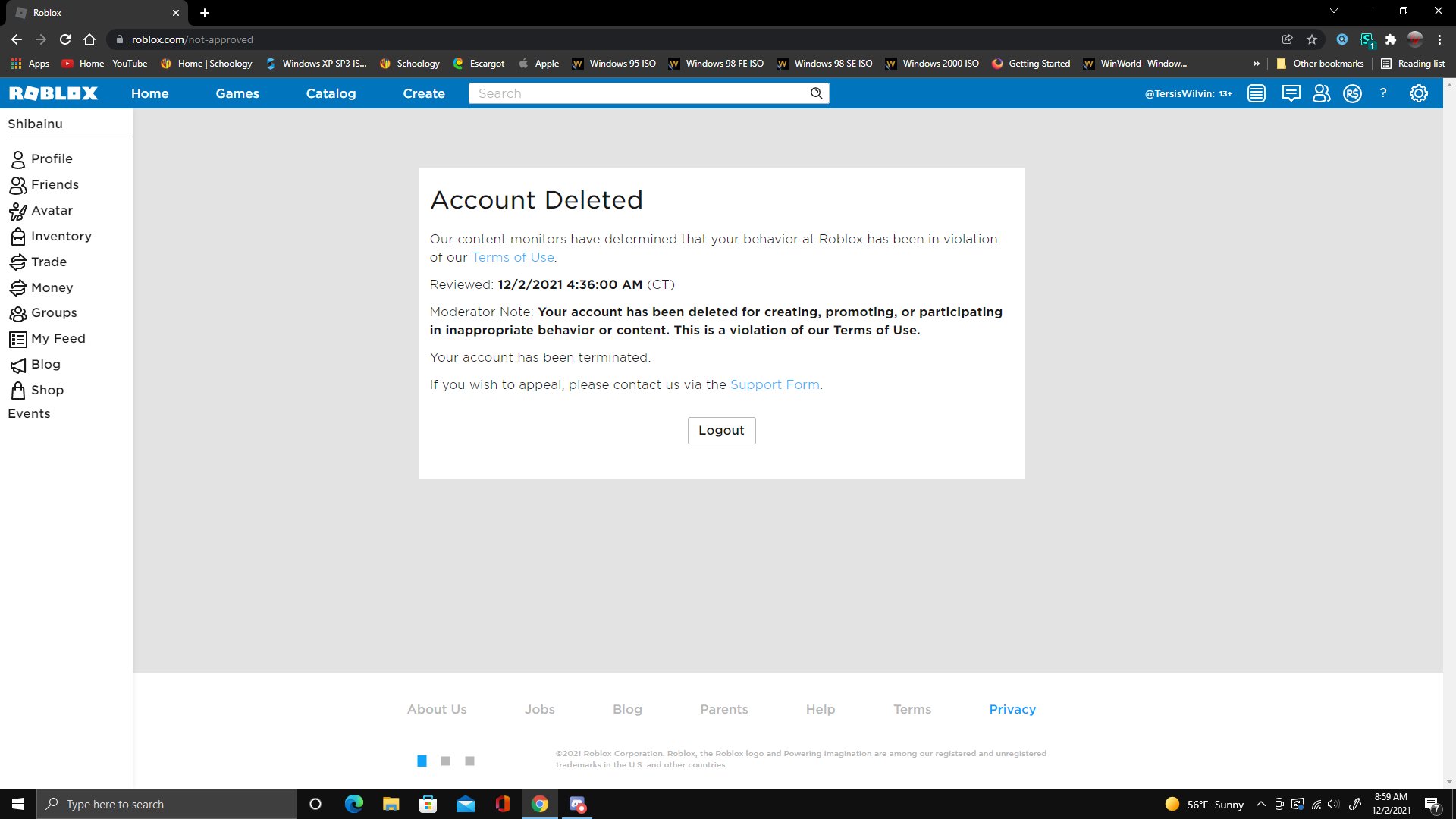Show hidden system tray icons
The image size is (1456, 819).
tap(1260, 804)
